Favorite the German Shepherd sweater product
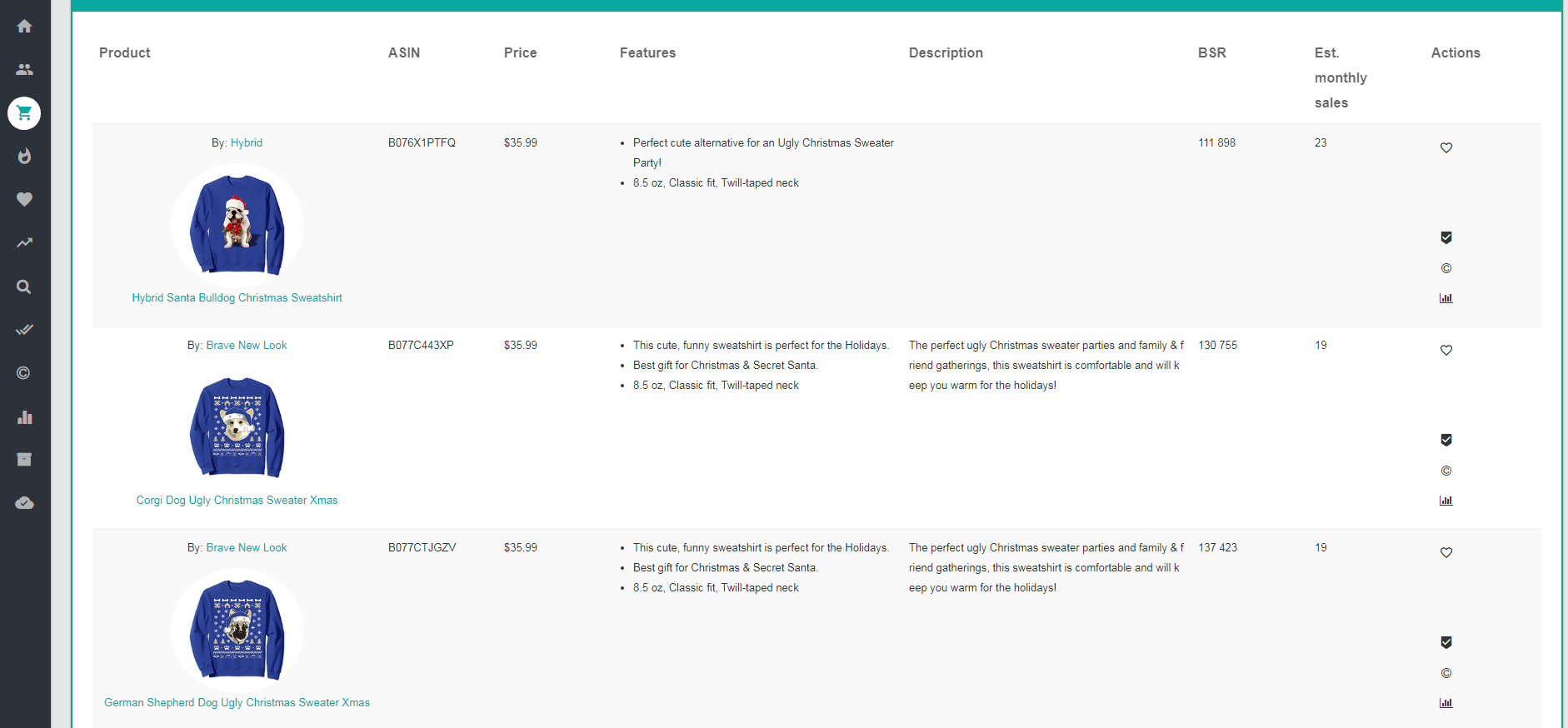This screenshot has width=1568, height=728. [x=1446, y=552]
